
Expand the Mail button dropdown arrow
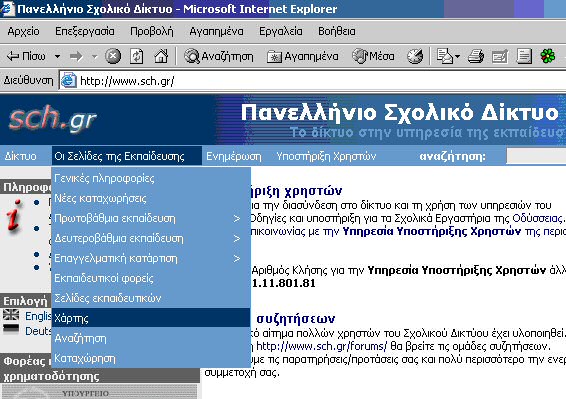tap(457, 57)
